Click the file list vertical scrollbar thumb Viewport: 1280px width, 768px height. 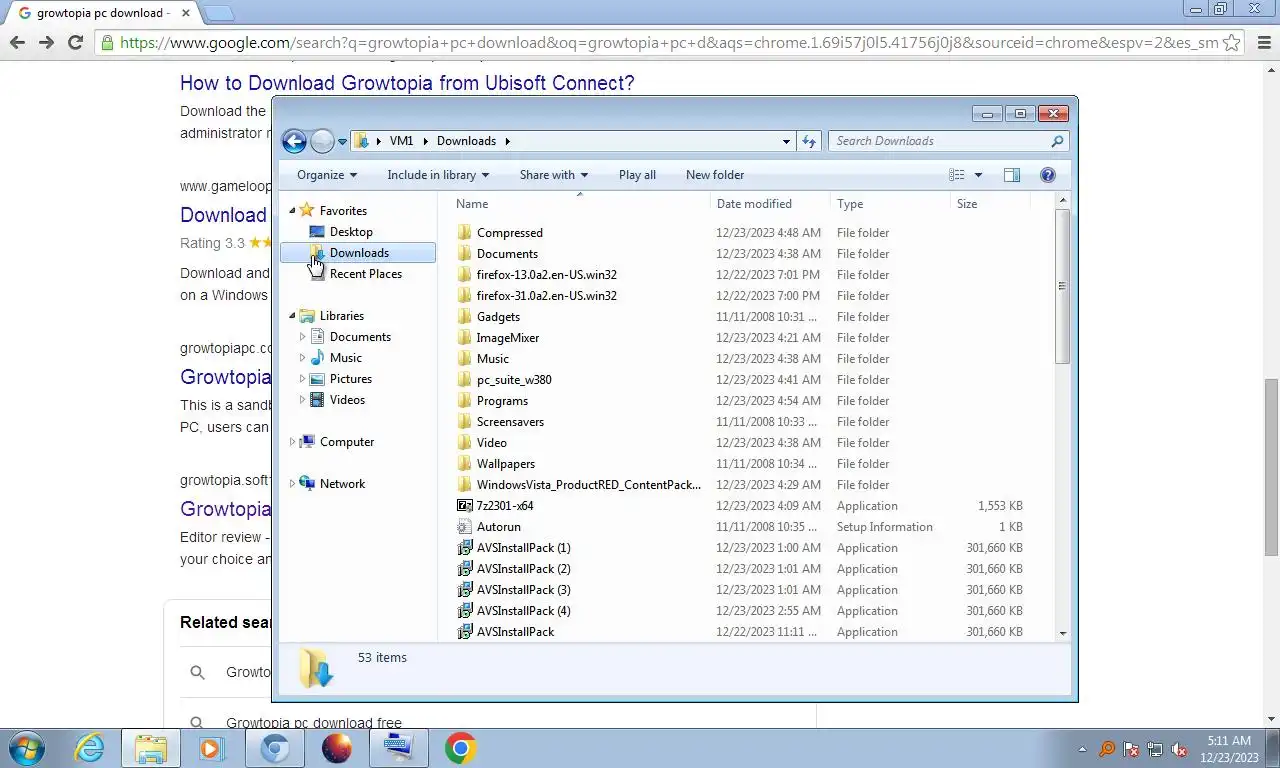coord(1062,286)
